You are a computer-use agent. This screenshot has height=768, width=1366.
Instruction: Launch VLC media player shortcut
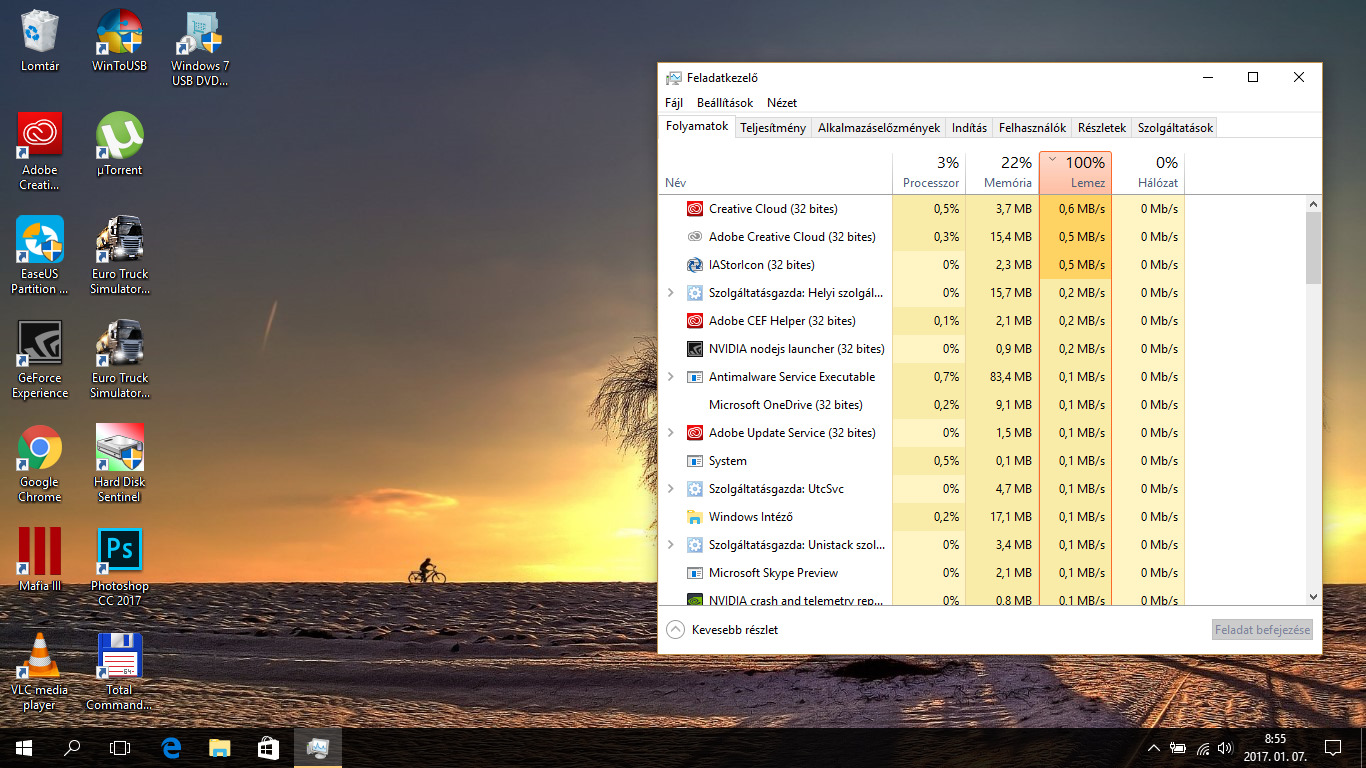click(40, 671)
